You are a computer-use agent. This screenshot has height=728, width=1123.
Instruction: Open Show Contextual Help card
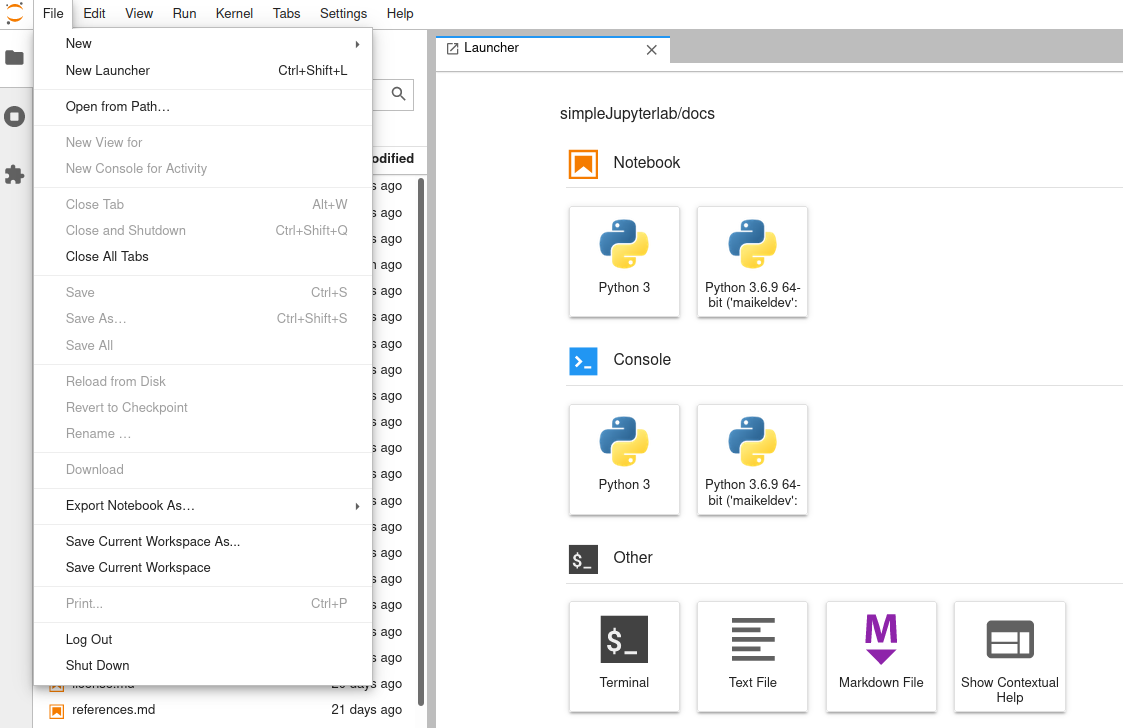tap(1010, 657)
